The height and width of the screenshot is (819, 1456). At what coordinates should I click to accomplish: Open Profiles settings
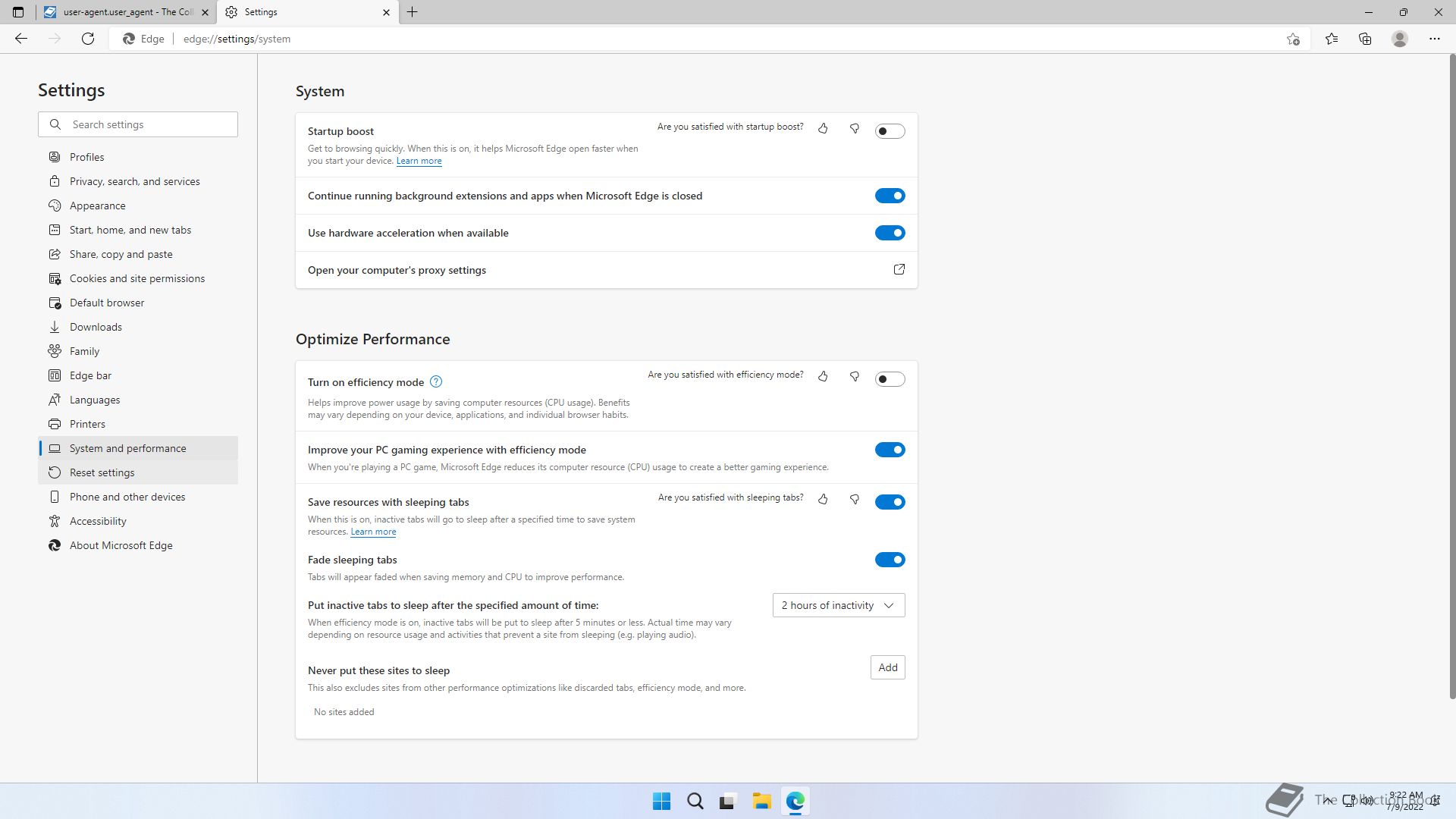(x=138, y=157)
